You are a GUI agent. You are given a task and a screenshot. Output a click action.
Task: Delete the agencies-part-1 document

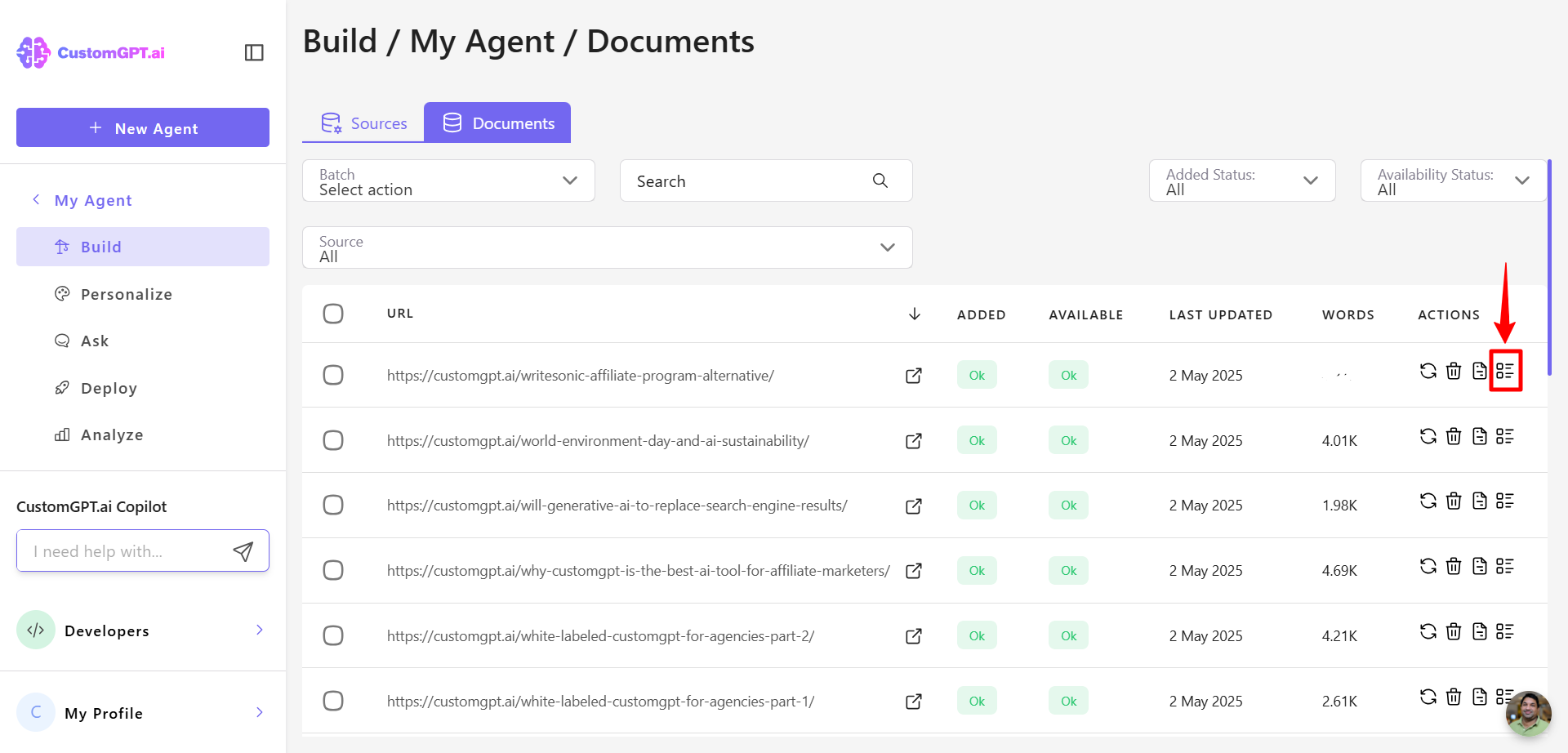(x=1454, y=697)
